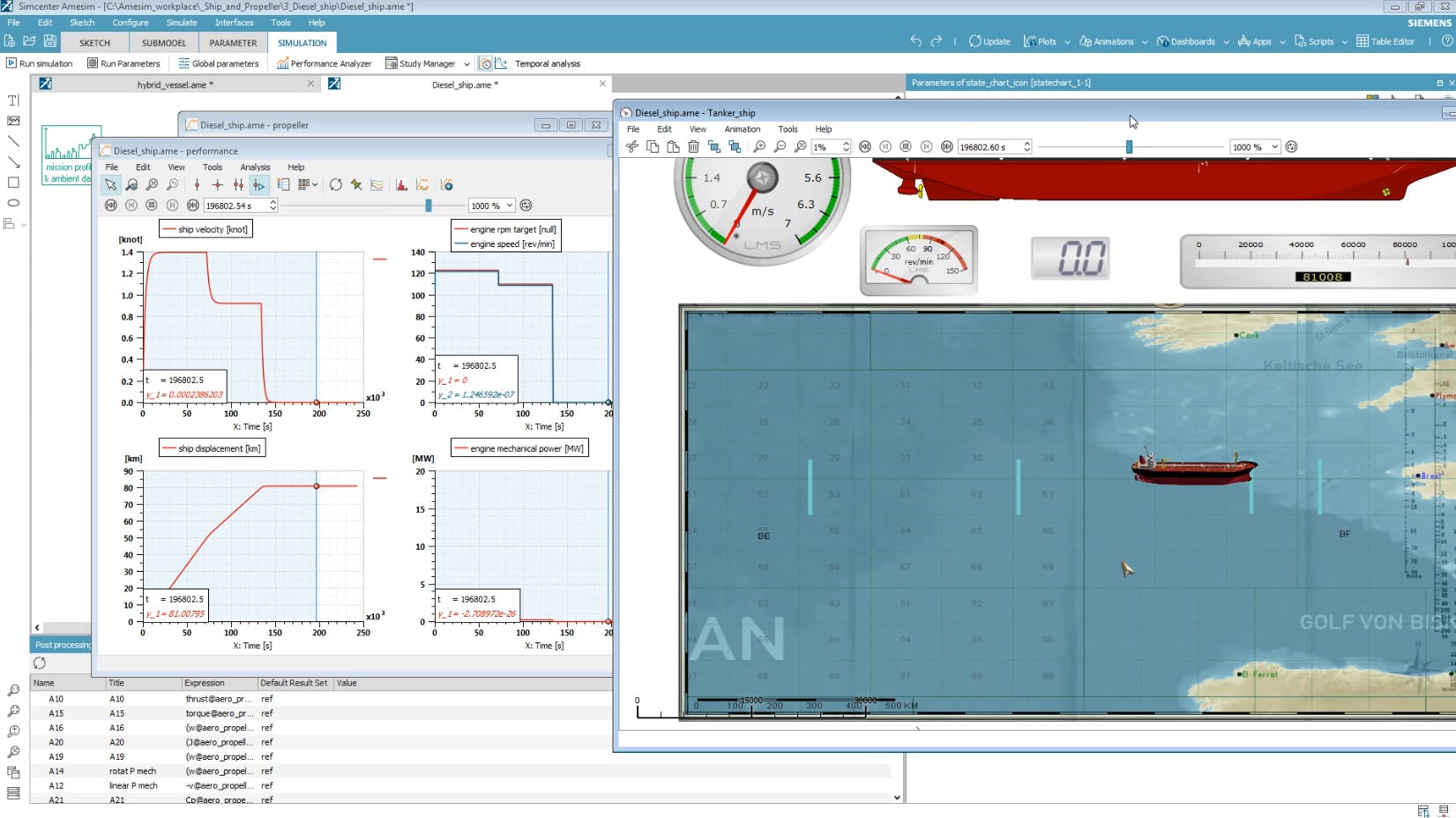Click the add curve icon in performance toolbar
1456x818 pixels.
(447, 184)
